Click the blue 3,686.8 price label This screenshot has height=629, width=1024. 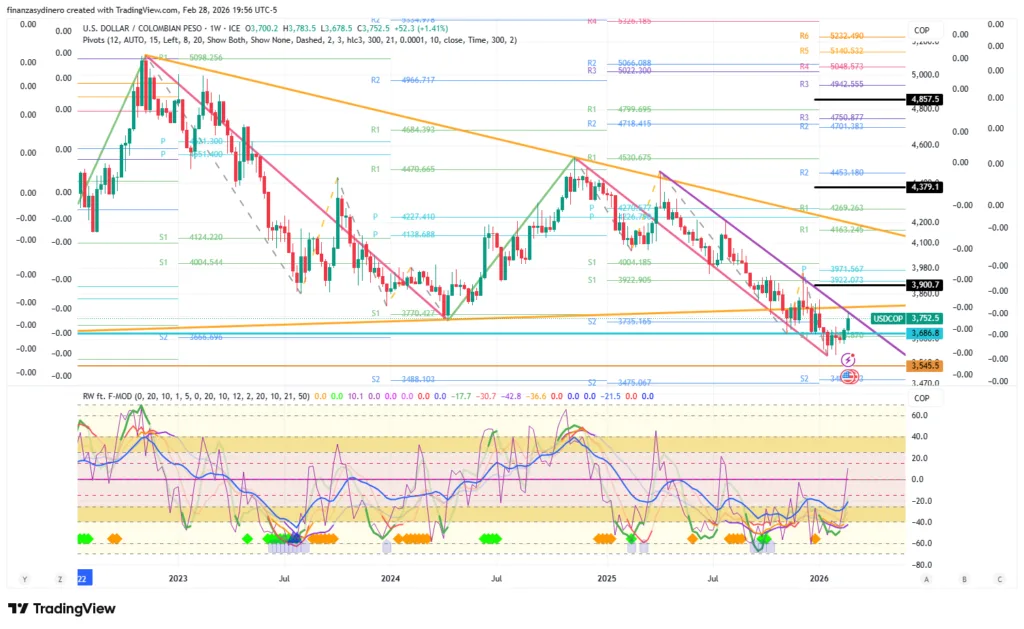click(924, 333)
